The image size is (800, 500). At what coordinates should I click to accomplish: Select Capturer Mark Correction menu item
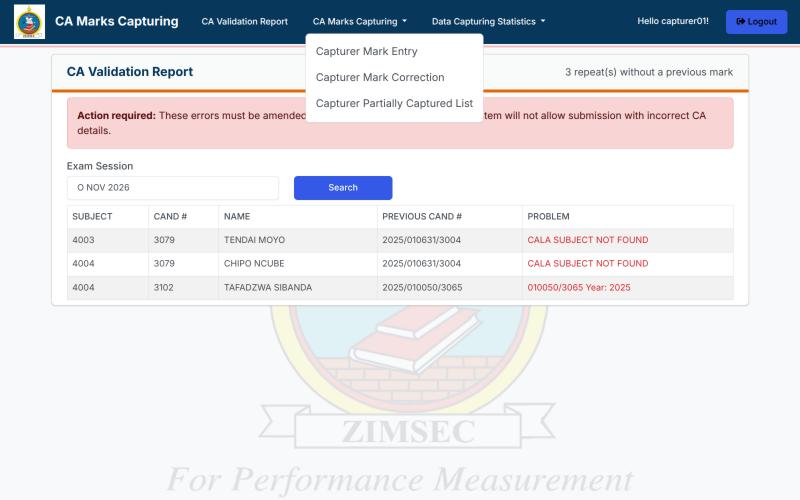point(380,78)
